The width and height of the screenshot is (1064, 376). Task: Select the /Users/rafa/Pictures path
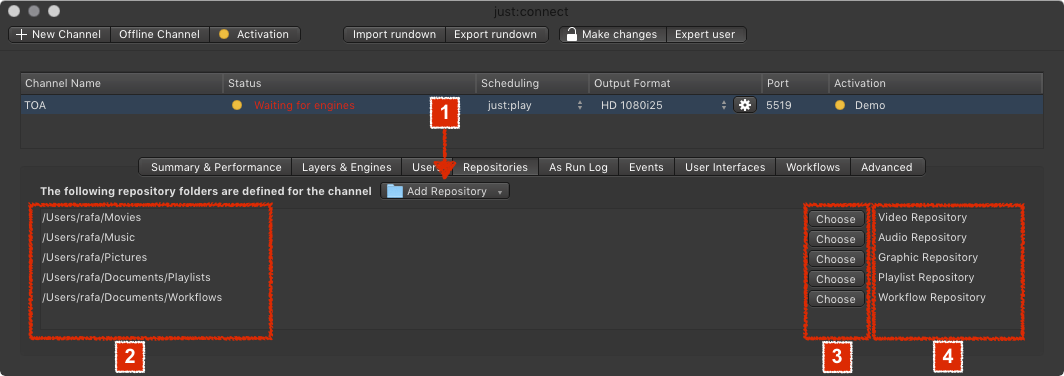coord(94,257)
